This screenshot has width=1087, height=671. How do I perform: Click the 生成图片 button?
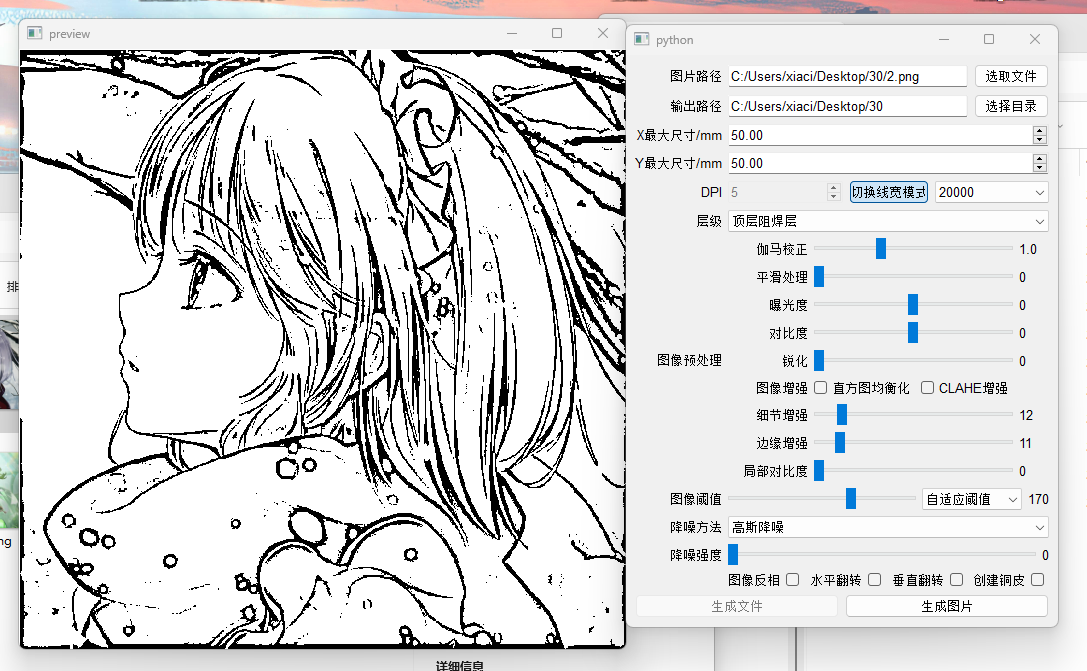click(946, 607)
